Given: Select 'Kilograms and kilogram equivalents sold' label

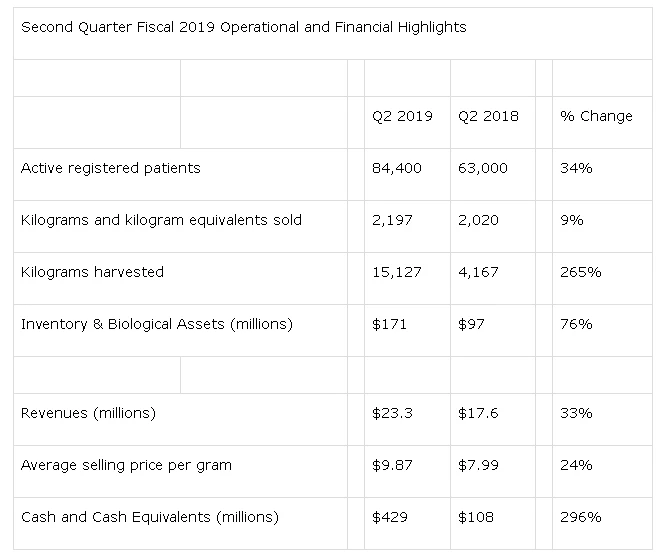Looking at the screenshot, I should (x=161, y=220).
